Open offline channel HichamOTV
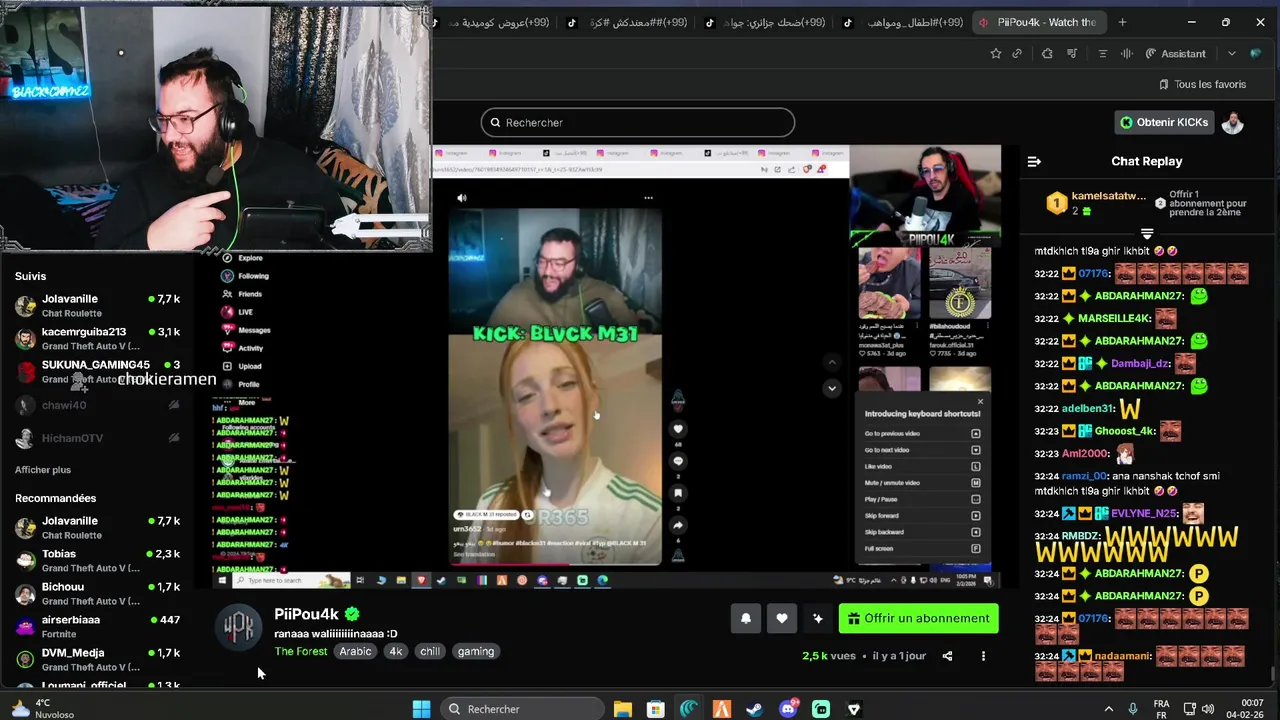Screen dimensions: 1280x720 point(96,438)
